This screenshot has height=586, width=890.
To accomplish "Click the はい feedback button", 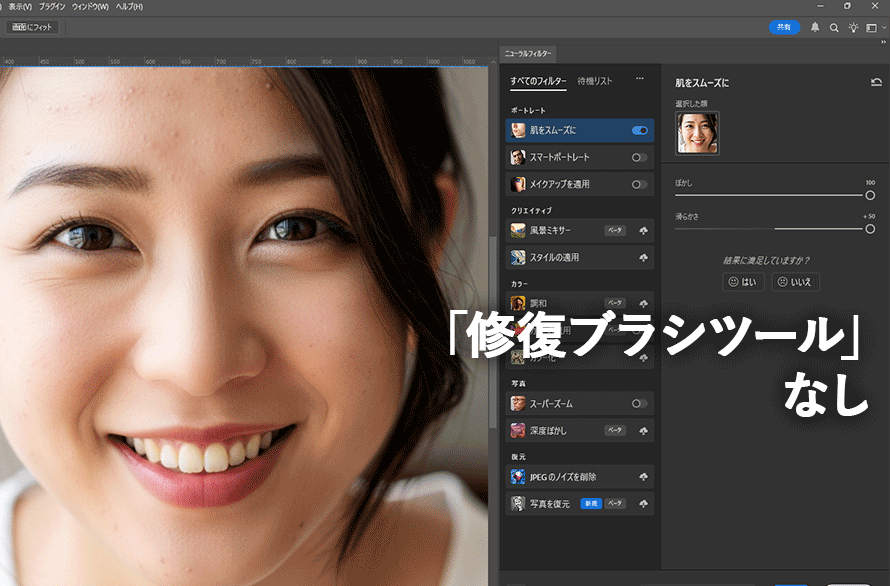I will 744,281.
